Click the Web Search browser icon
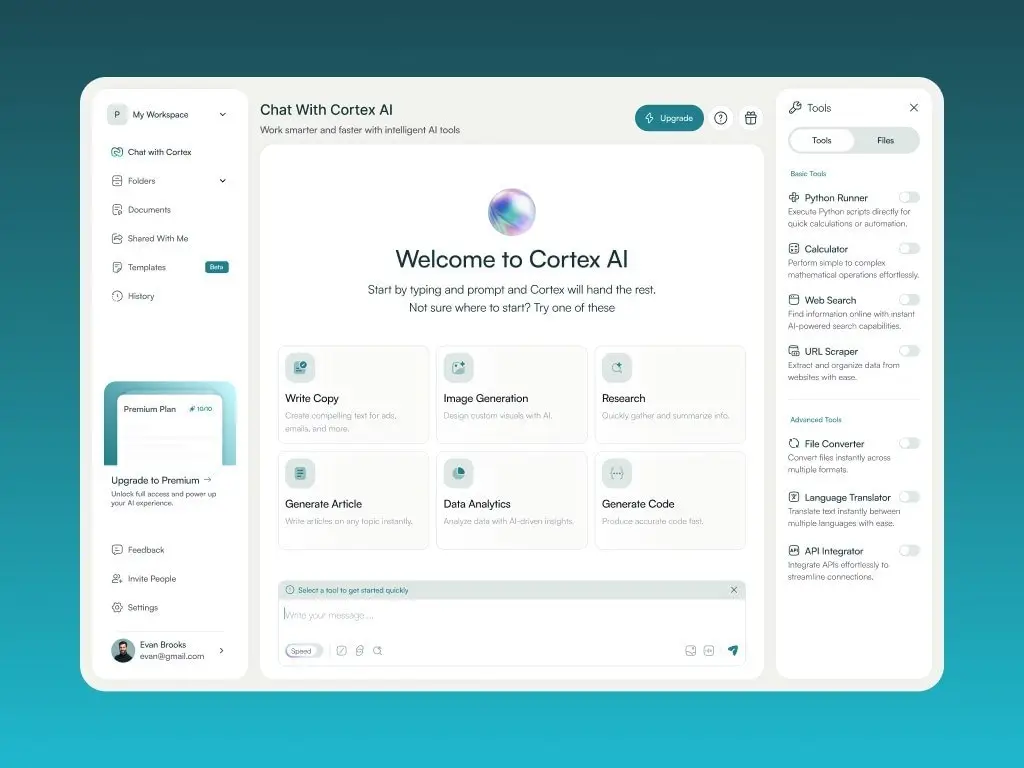This screenshot has height=768, width=1024. tap(794, 300)
